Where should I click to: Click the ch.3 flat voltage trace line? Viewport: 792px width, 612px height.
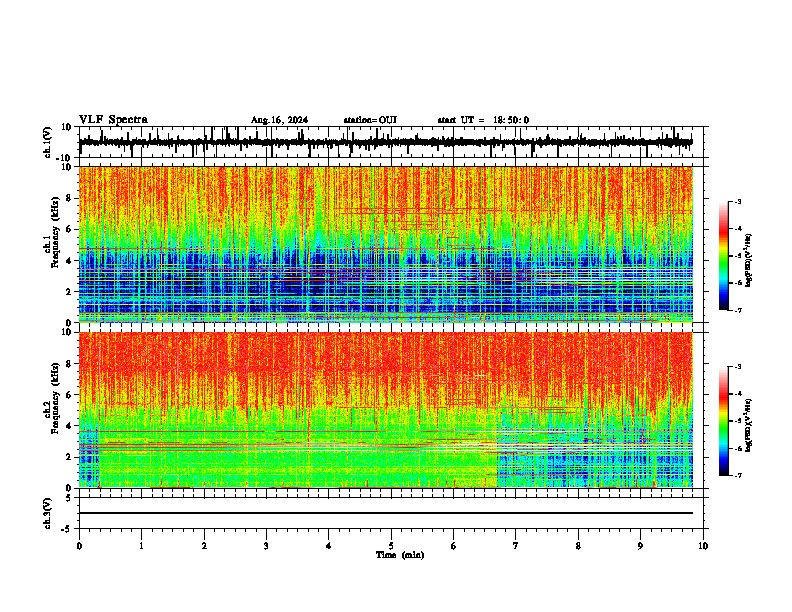pyautogui.click(x=386, y=513)
